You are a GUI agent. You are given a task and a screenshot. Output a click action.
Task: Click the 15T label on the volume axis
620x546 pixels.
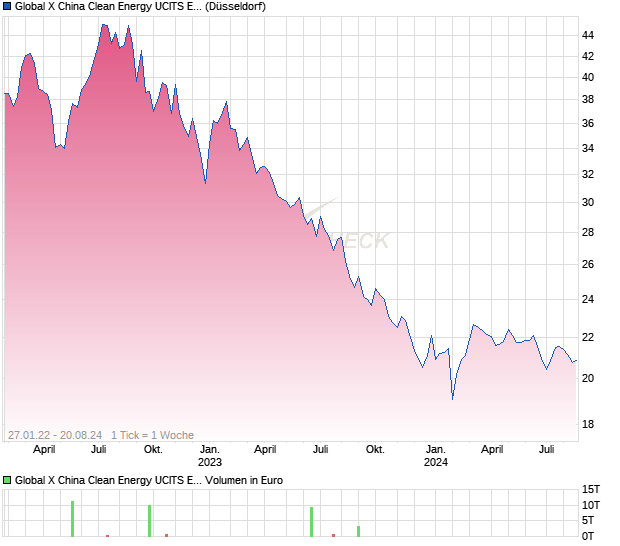pos(592,489)
